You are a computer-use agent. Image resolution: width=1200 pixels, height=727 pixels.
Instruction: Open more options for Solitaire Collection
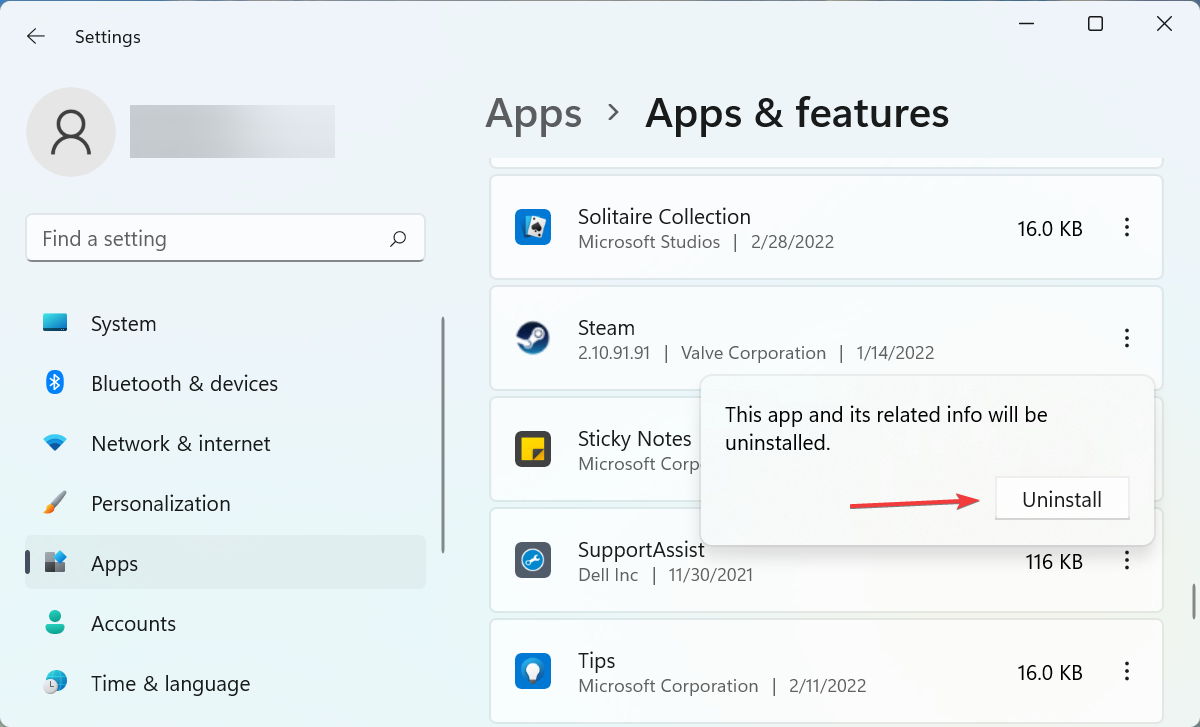click(x=1127, y=228)
